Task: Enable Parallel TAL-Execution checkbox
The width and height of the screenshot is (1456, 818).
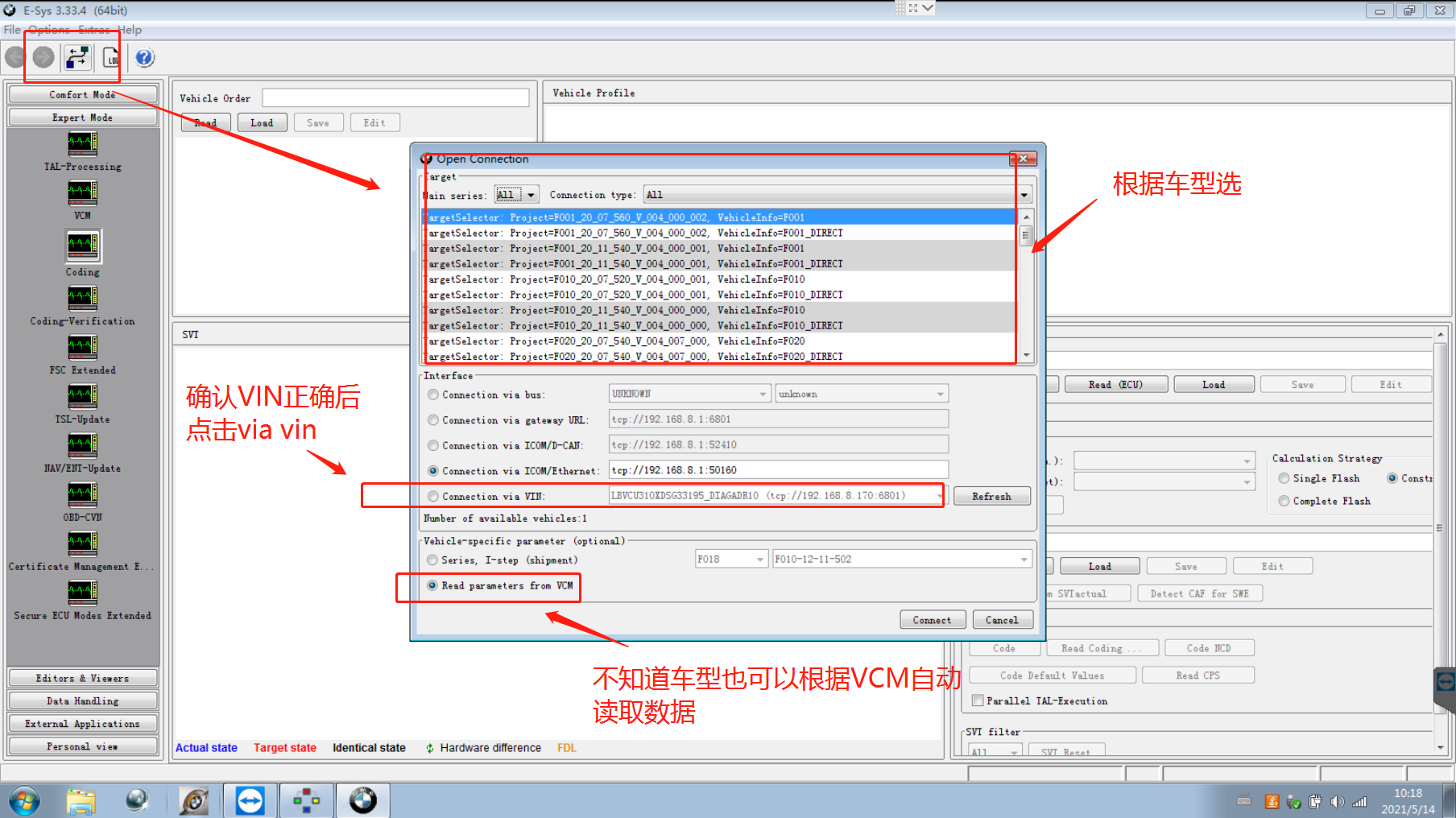Action: 978,700
